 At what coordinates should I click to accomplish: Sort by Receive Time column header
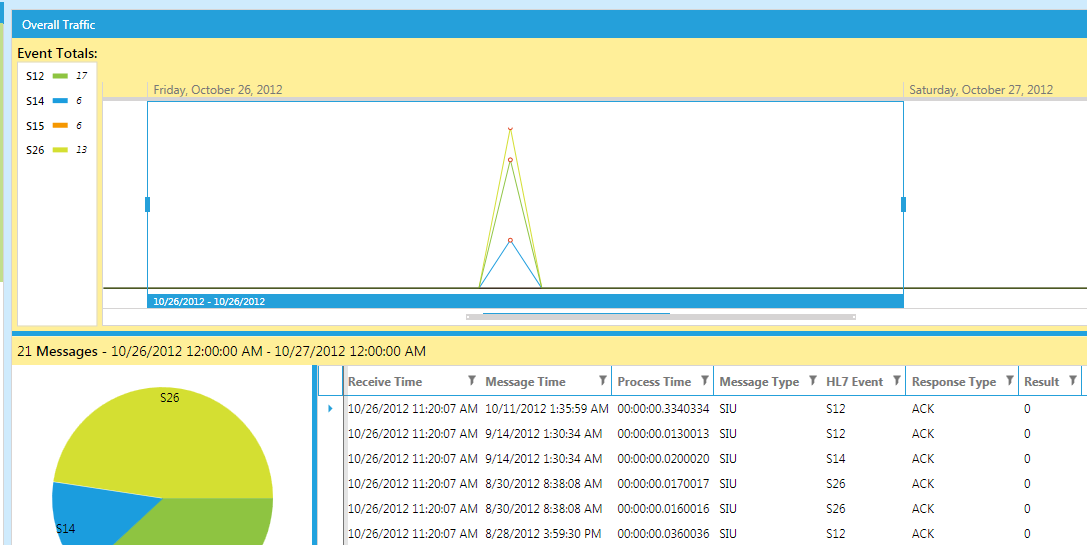[x=385, y=381]
